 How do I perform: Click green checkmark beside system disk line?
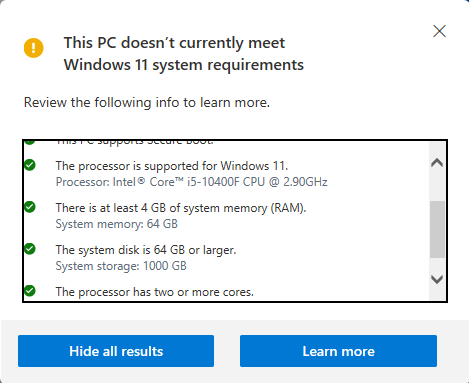(30, 249)
